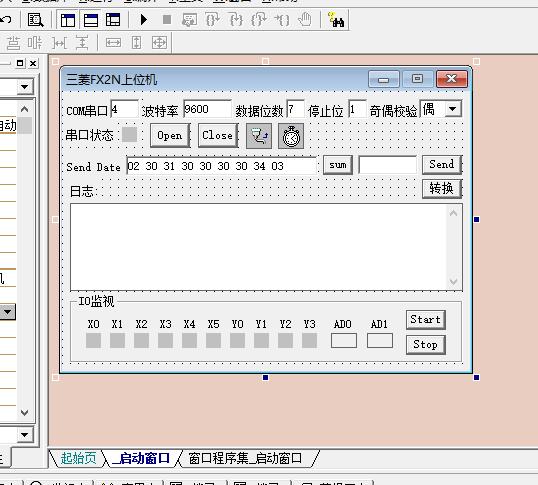Viewport: 538px width, 485px height.
Task: Select the 串口状态 label
Action: point(90,135)
